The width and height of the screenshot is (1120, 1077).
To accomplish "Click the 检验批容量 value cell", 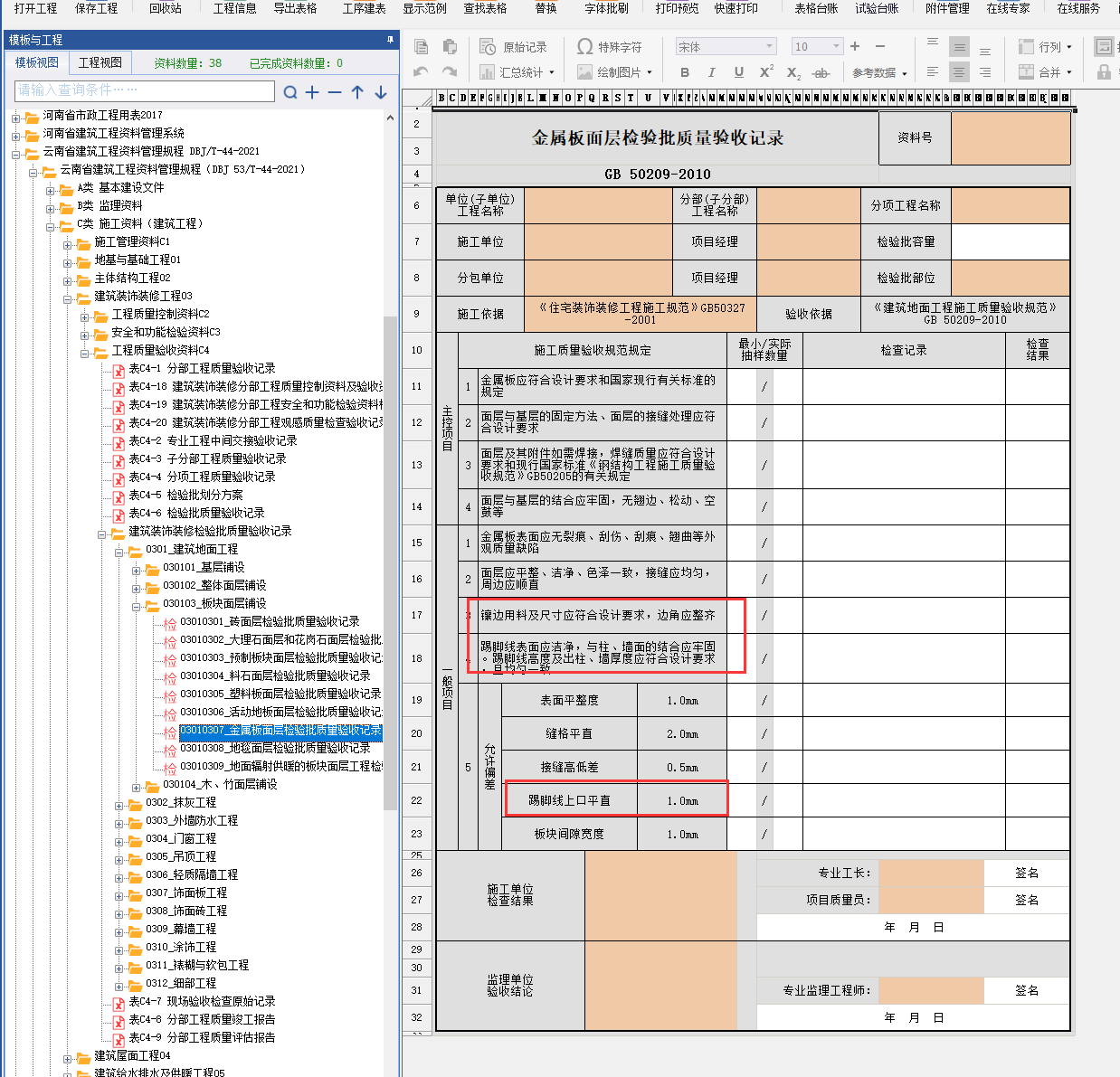I will point(1011,241).
